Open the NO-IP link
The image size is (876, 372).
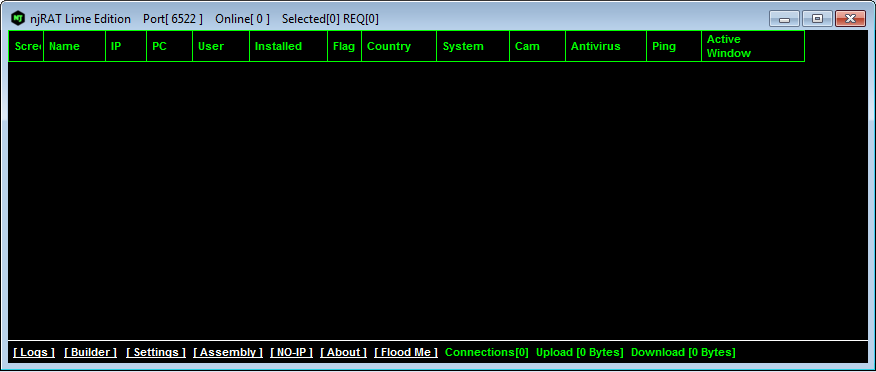pos(292,352)
